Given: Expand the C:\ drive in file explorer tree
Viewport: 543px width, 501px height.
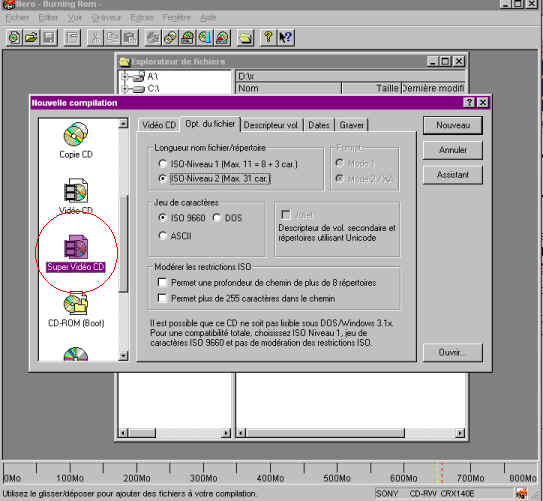Looking at the screenshot, I should point(125,89).
